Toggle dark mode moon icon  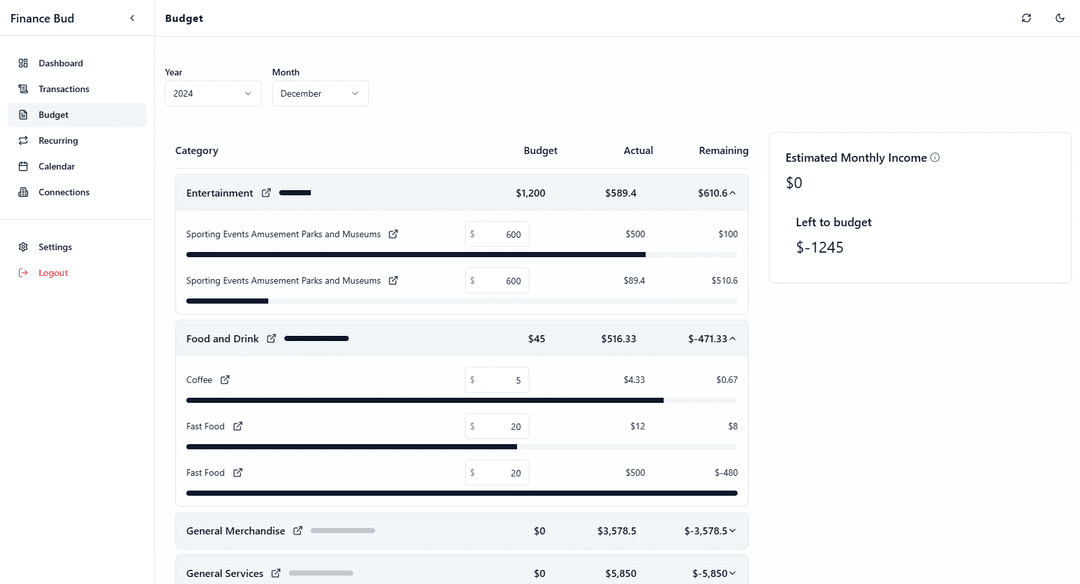pyautogui.click(x=1060, y=19)
